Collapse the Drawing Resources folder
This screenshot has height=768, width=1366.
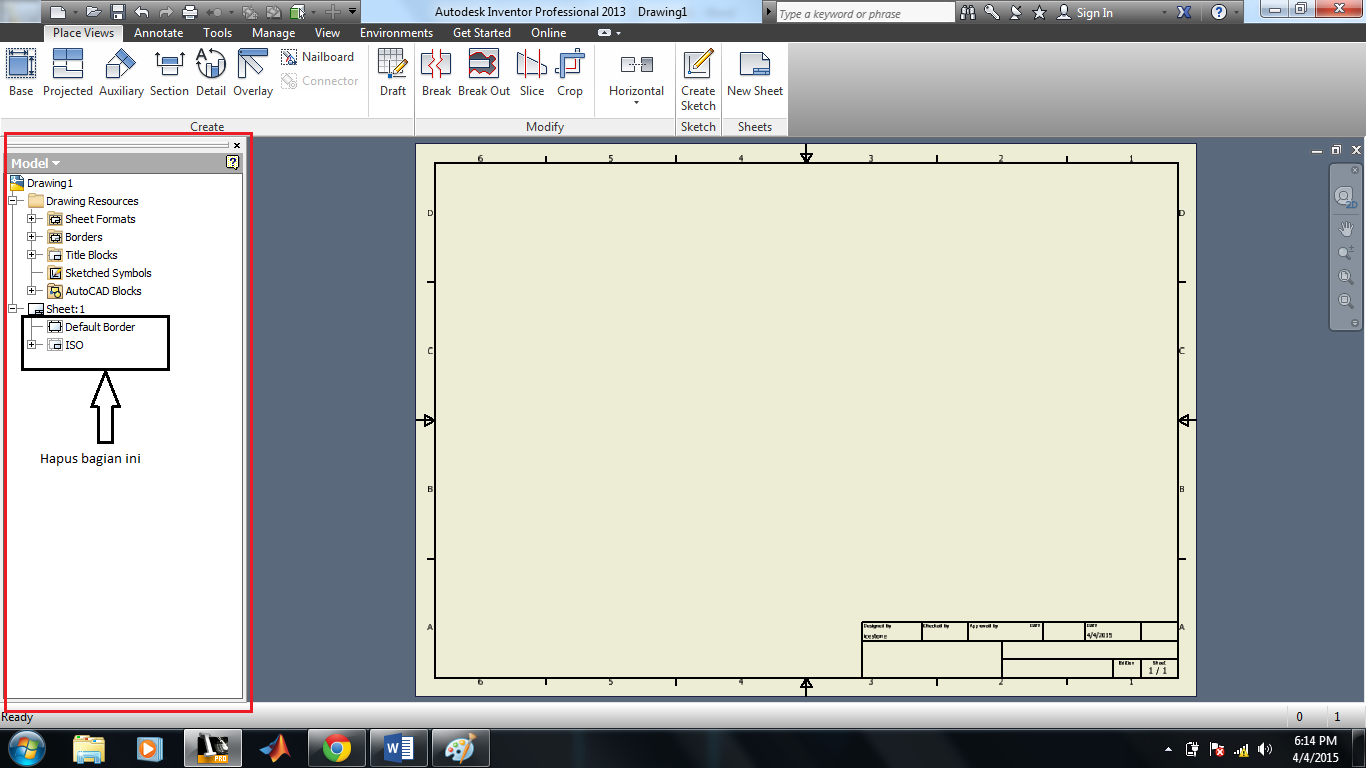(x=13, y=201)
